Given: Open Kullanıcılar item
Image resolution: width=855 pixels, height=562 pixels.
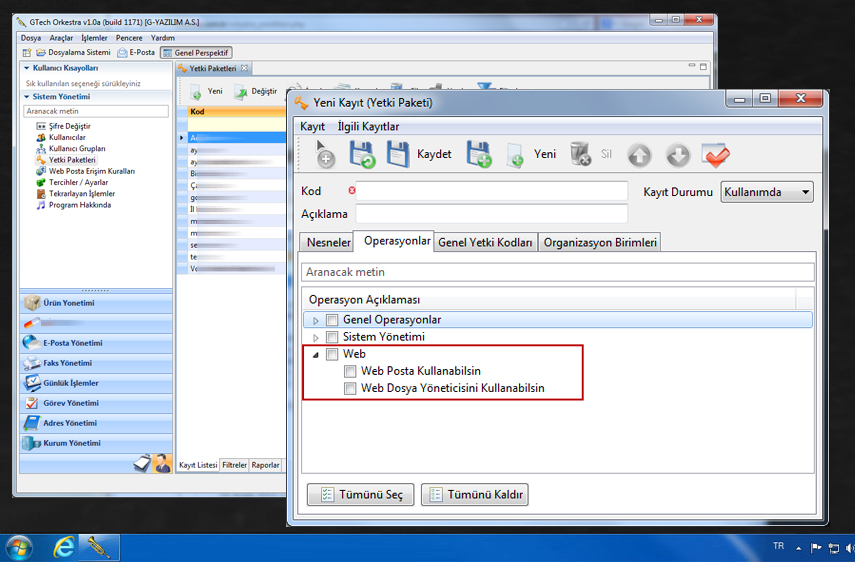Looking at the screenshot, I should [x=61, y=137].
